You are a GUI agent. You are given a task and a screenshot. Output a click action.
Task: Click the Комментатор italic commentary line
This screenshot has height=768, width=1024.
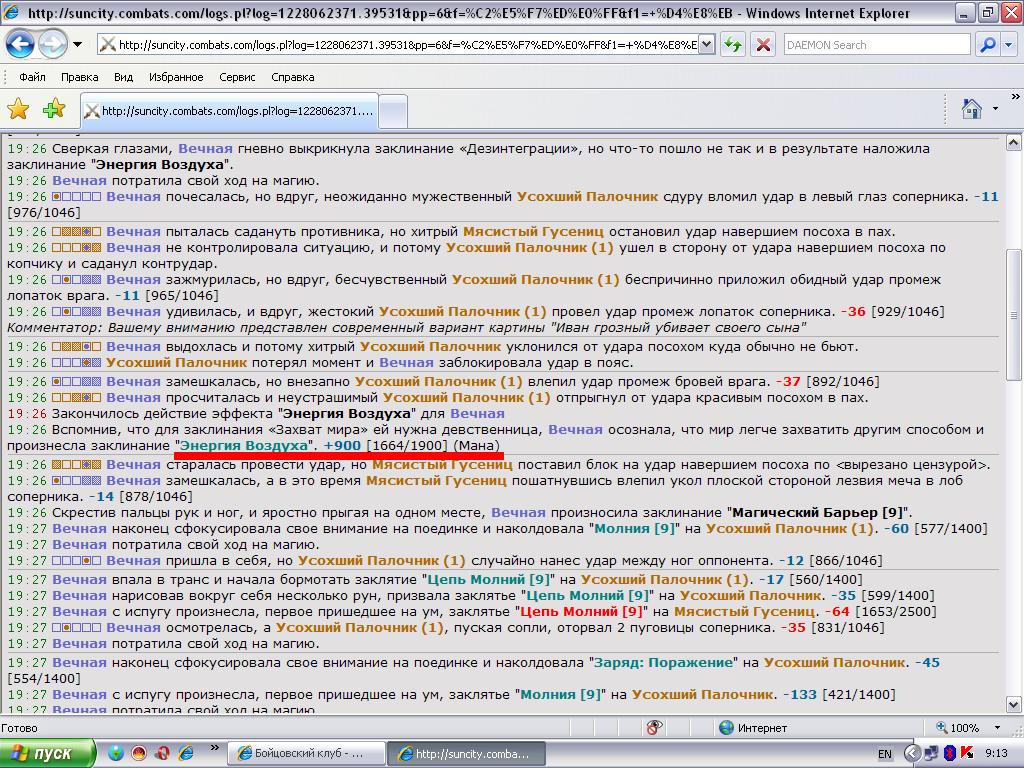(x=407, y=327)
